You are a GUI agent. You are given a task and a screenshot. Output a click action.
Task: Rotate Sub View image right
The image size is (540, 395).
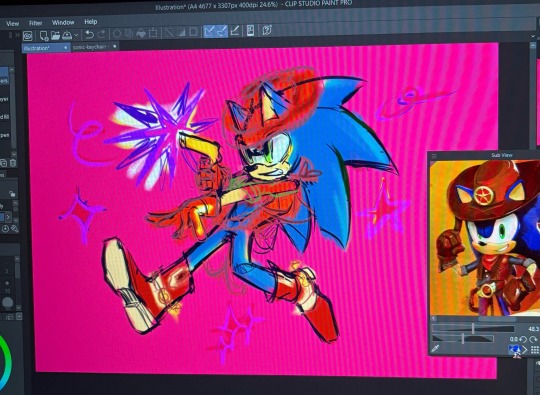533,339
